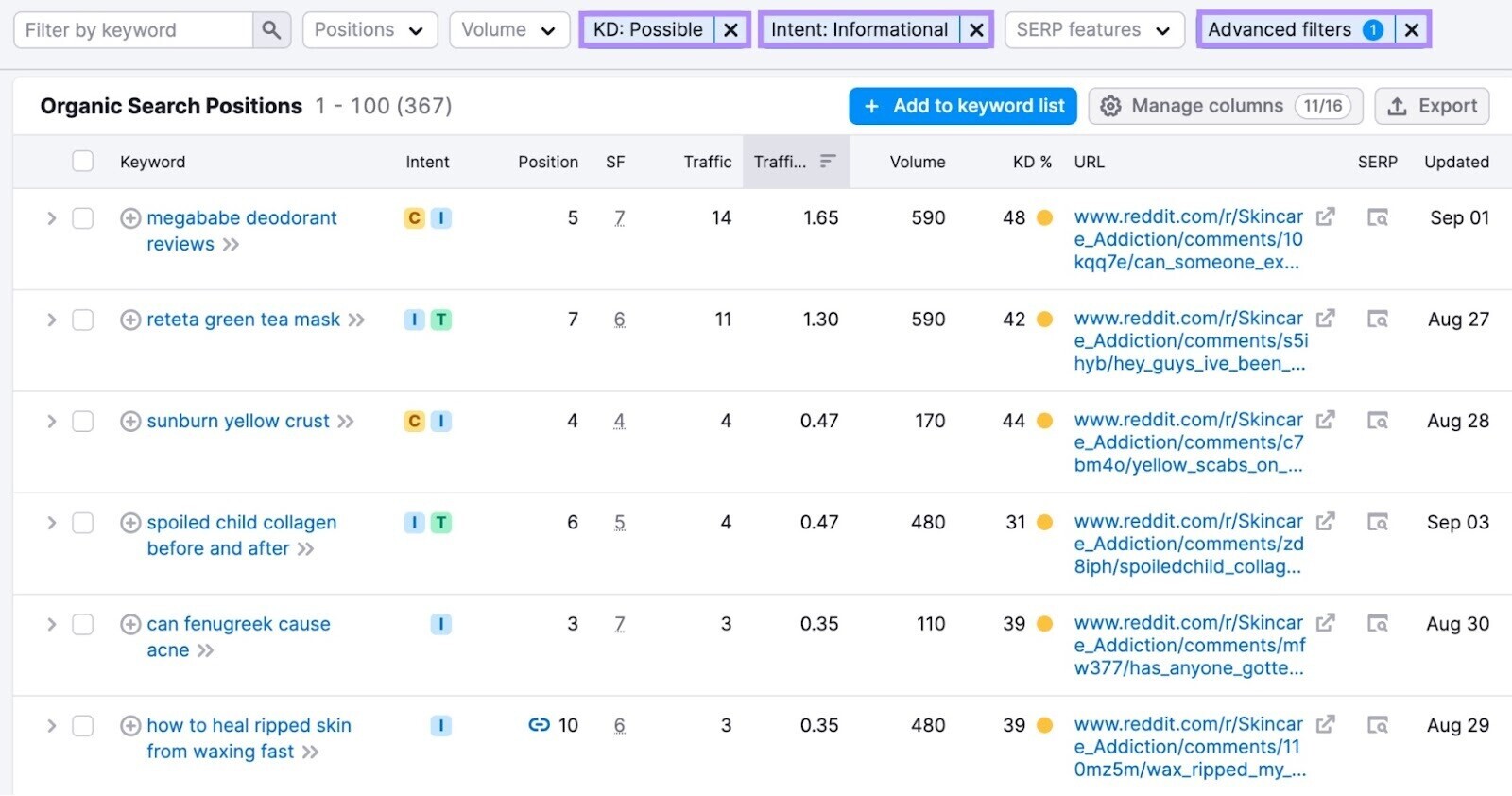
Task: Select checkbox for how to heal ripped skin
Action: (83, 726)
